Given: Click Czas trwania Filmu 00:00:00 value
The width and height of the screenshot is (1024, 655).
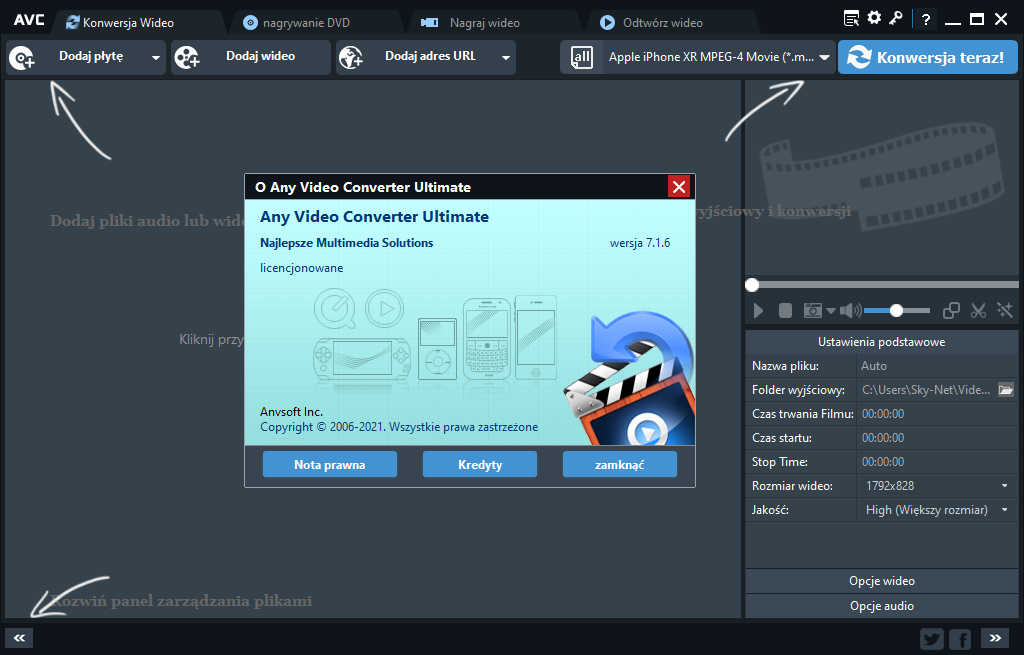Looking at the screenshot, I should coord(883,413).
